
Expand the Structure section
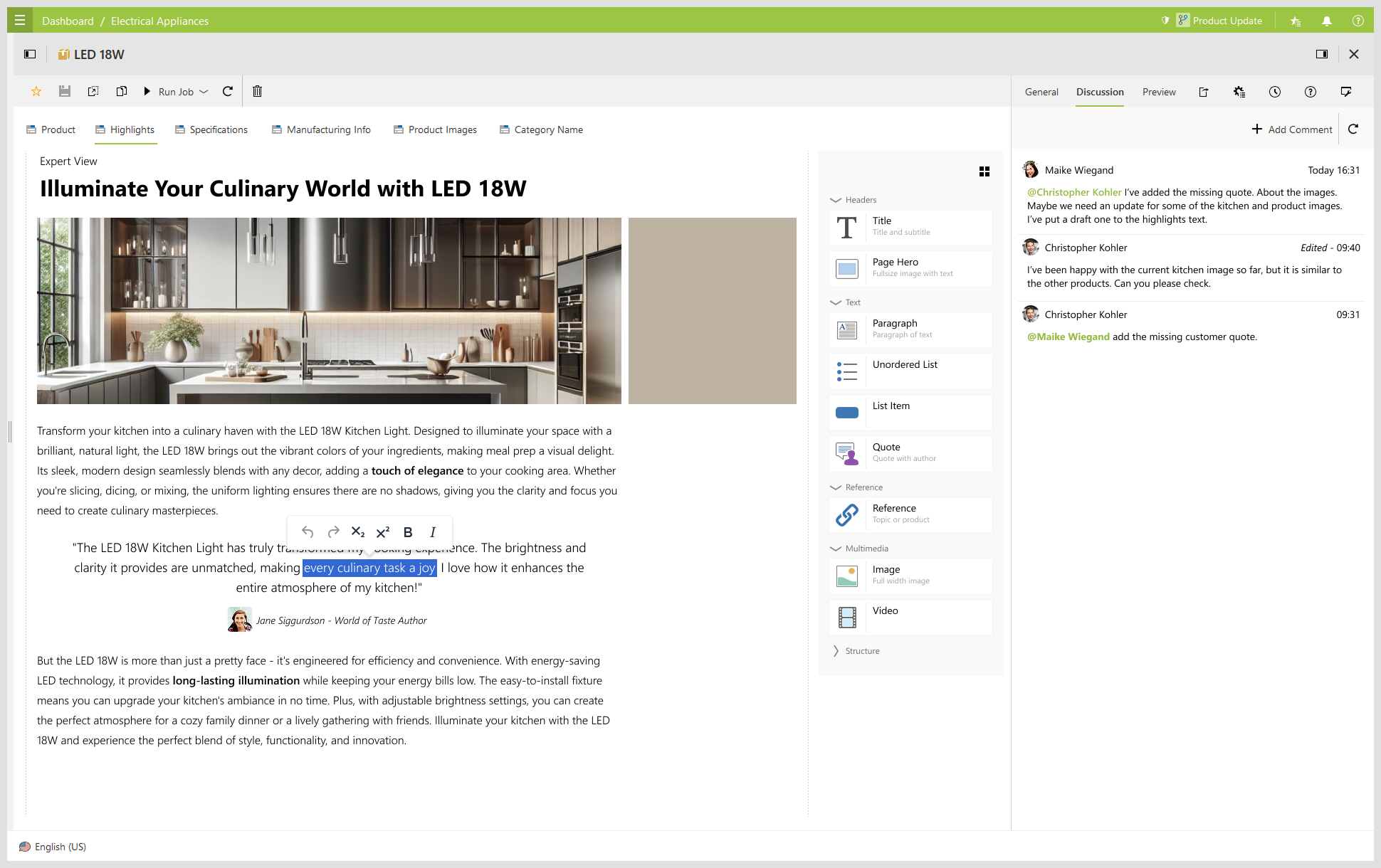836,651
